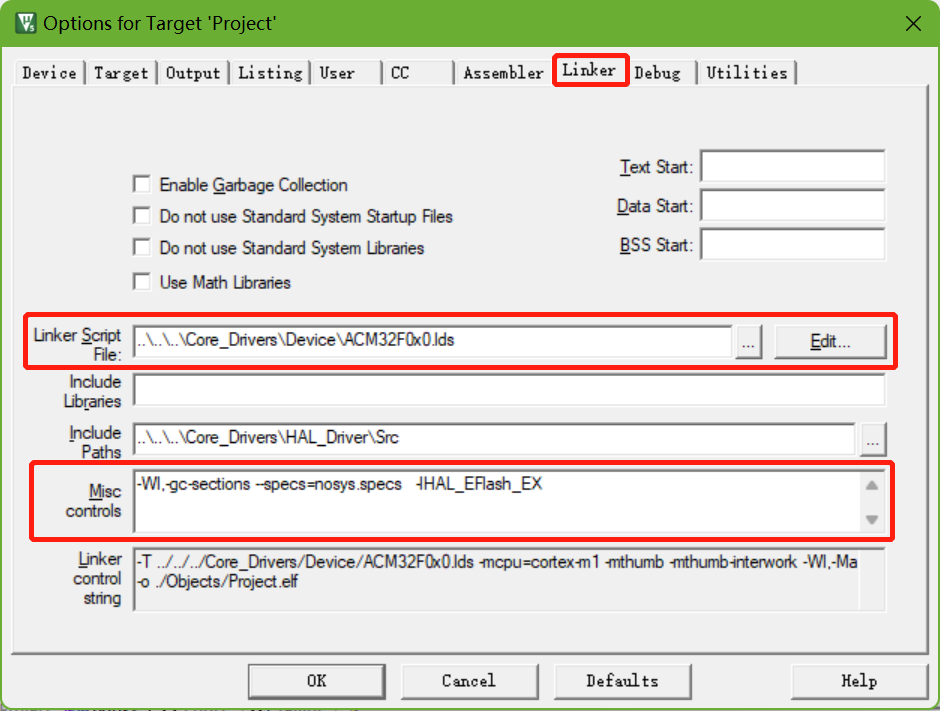
Task: Click the Defaults button
Action: [622, 681]
